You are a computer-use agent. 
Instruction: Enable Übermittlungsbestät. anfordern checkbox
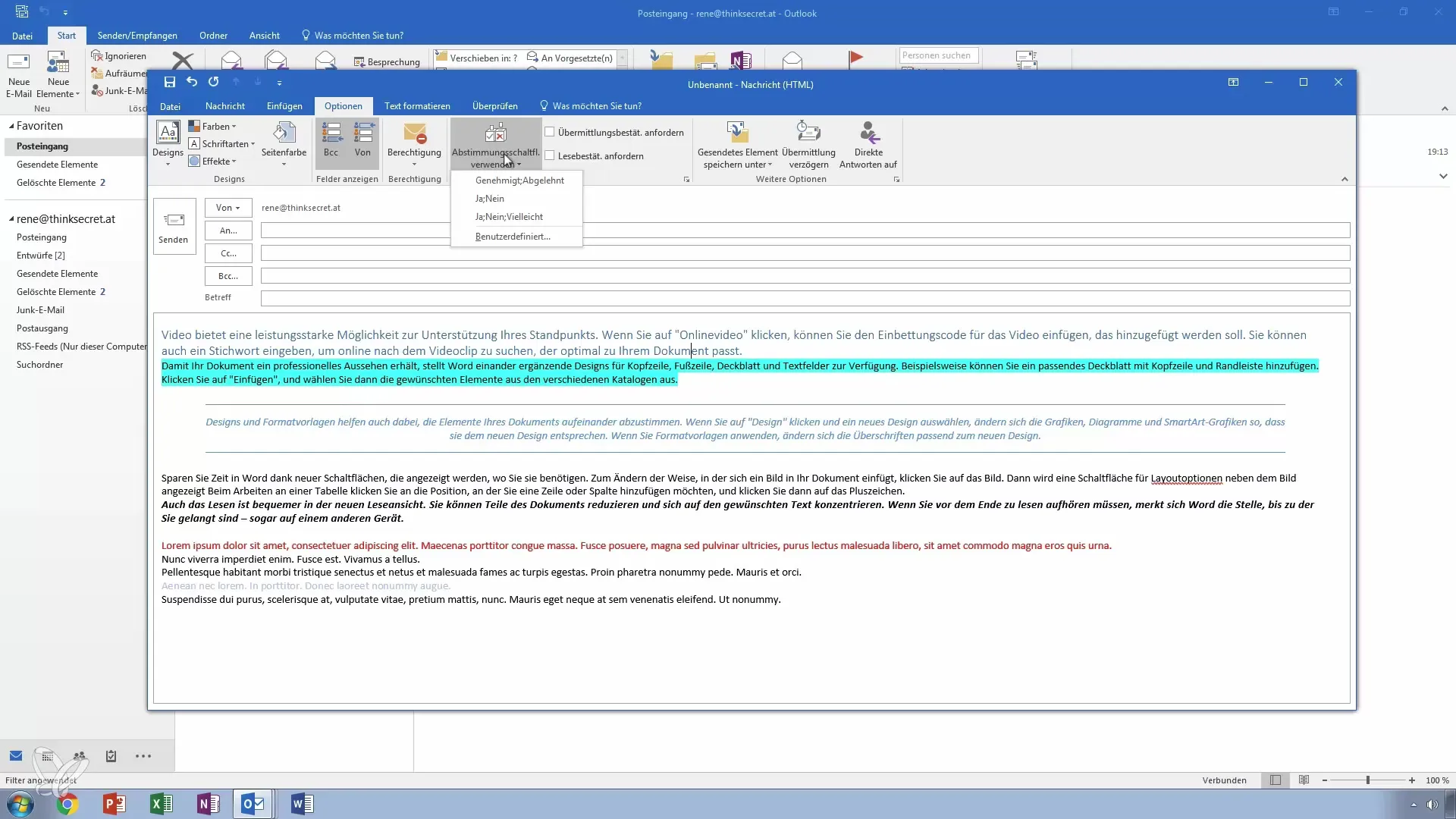click(550, 132)
